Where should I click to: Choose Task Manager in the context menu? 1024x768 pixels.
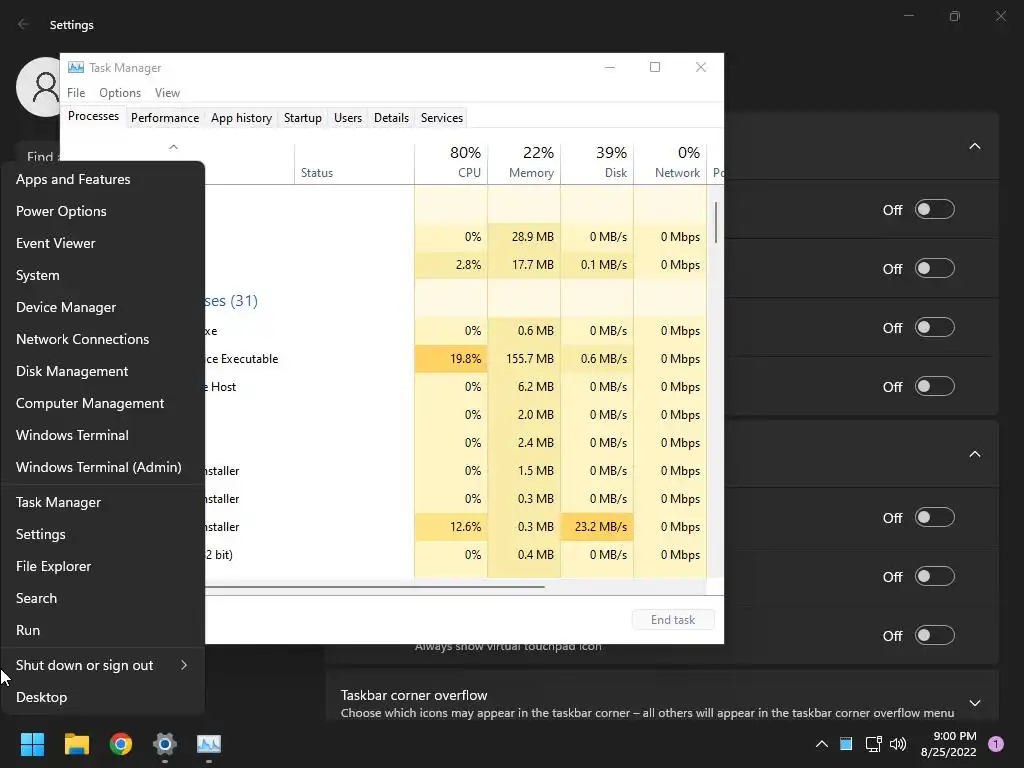(x=103, y=502)
